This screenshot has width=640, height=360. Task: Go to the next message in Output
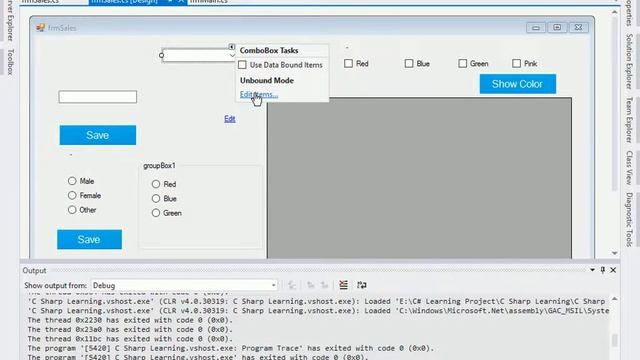(x=324, y=285)
